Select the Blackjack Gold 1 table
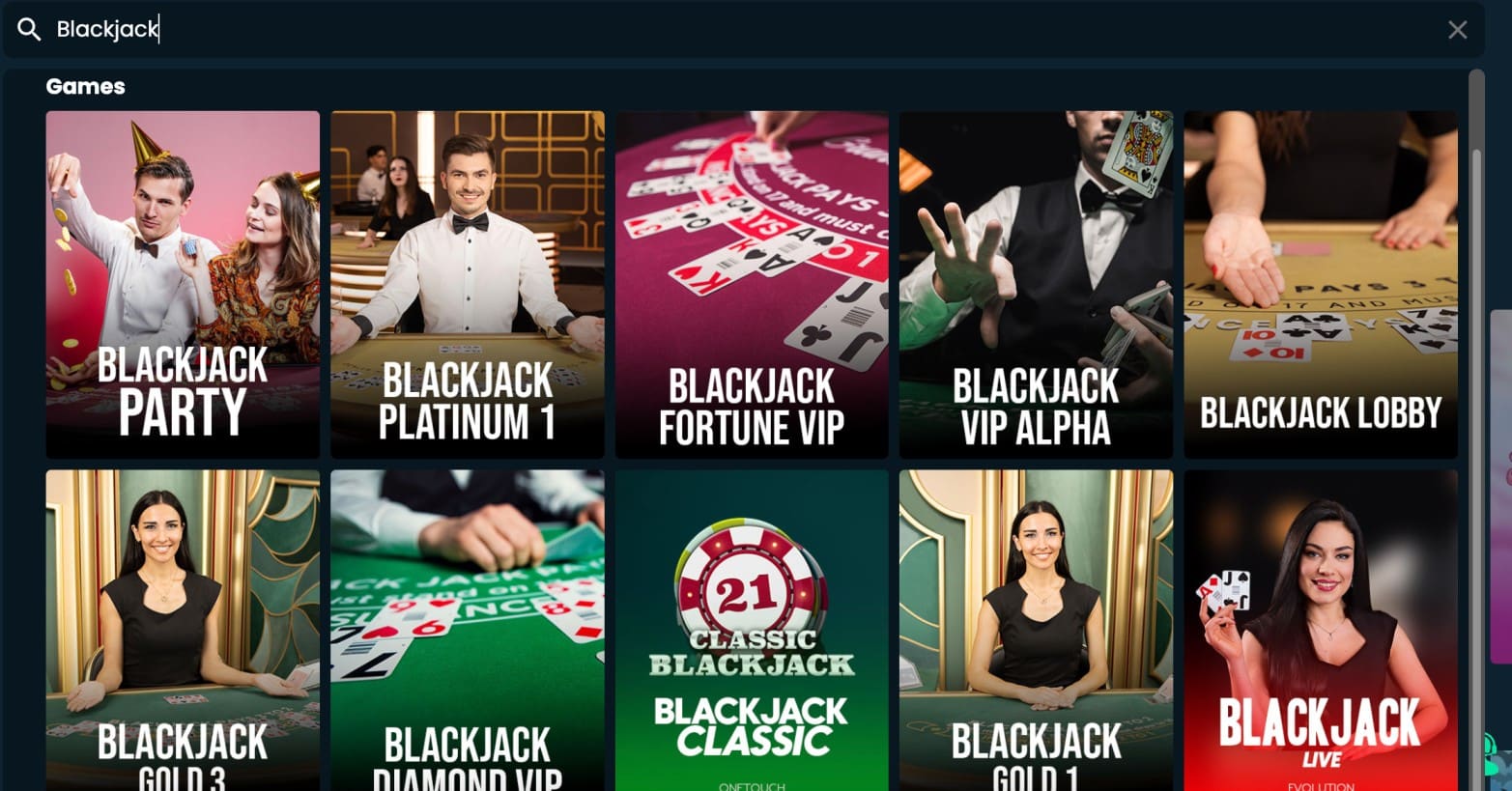Screen dimensions: 1512x791 (1036, 631)
